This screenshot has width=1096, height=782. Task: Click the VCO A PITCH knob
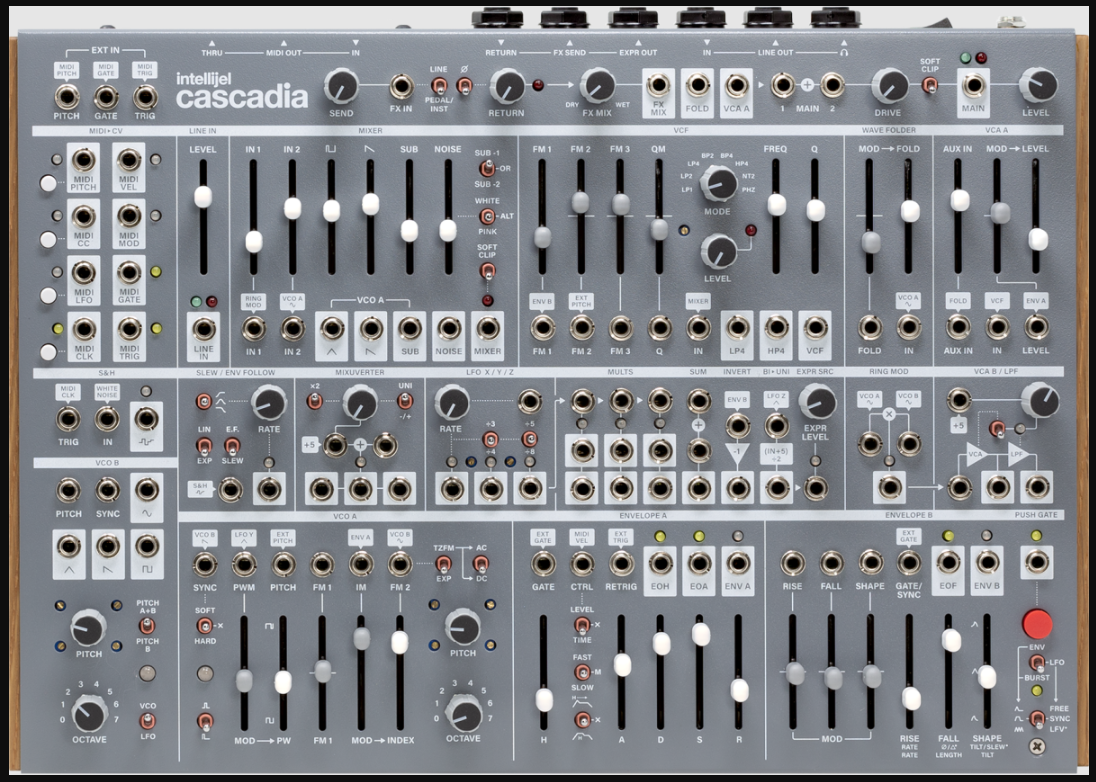[x=463, y=626]
